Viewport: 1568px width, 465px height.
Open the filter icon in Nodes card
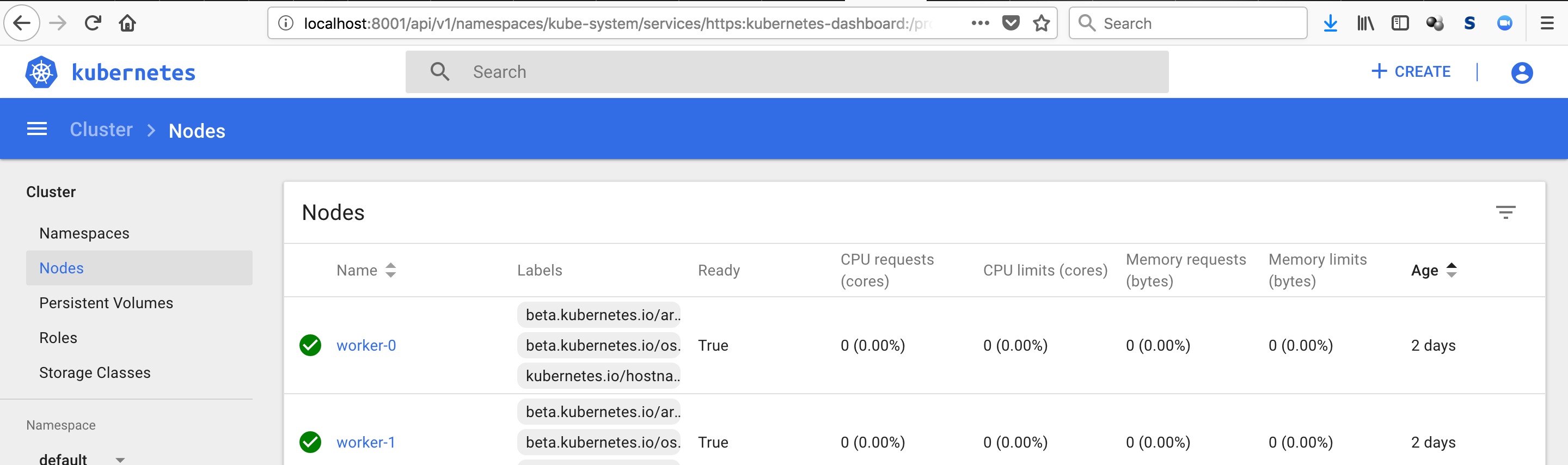pos(1505,212)
